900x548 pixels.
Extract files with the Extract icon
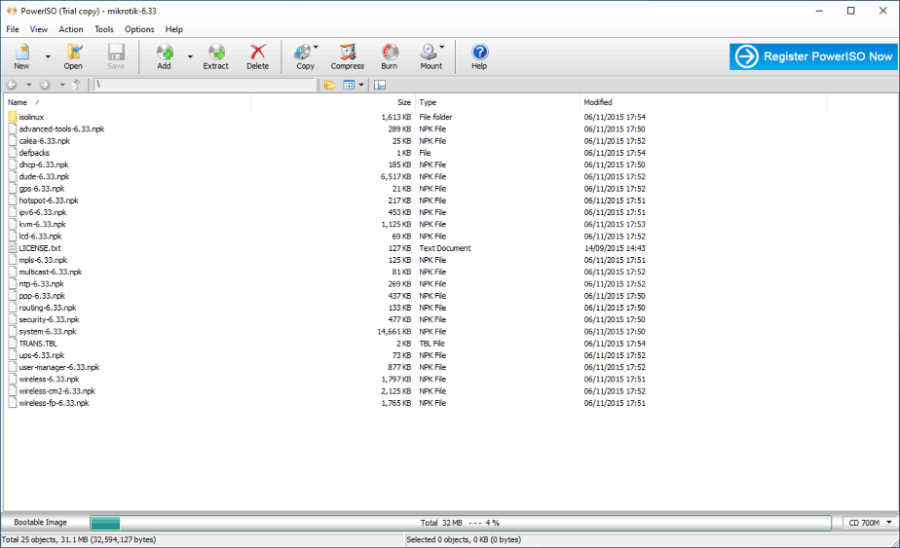216,52
